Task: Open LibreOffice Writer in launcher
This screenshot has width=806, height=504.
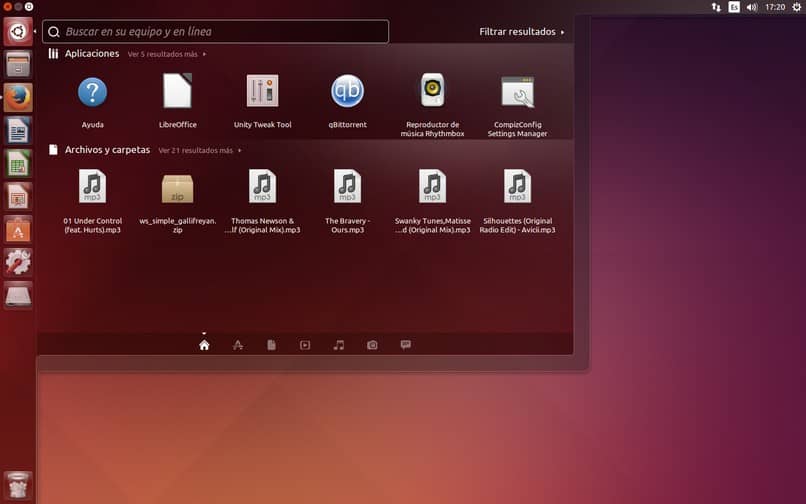Action: tap(18, 130)
